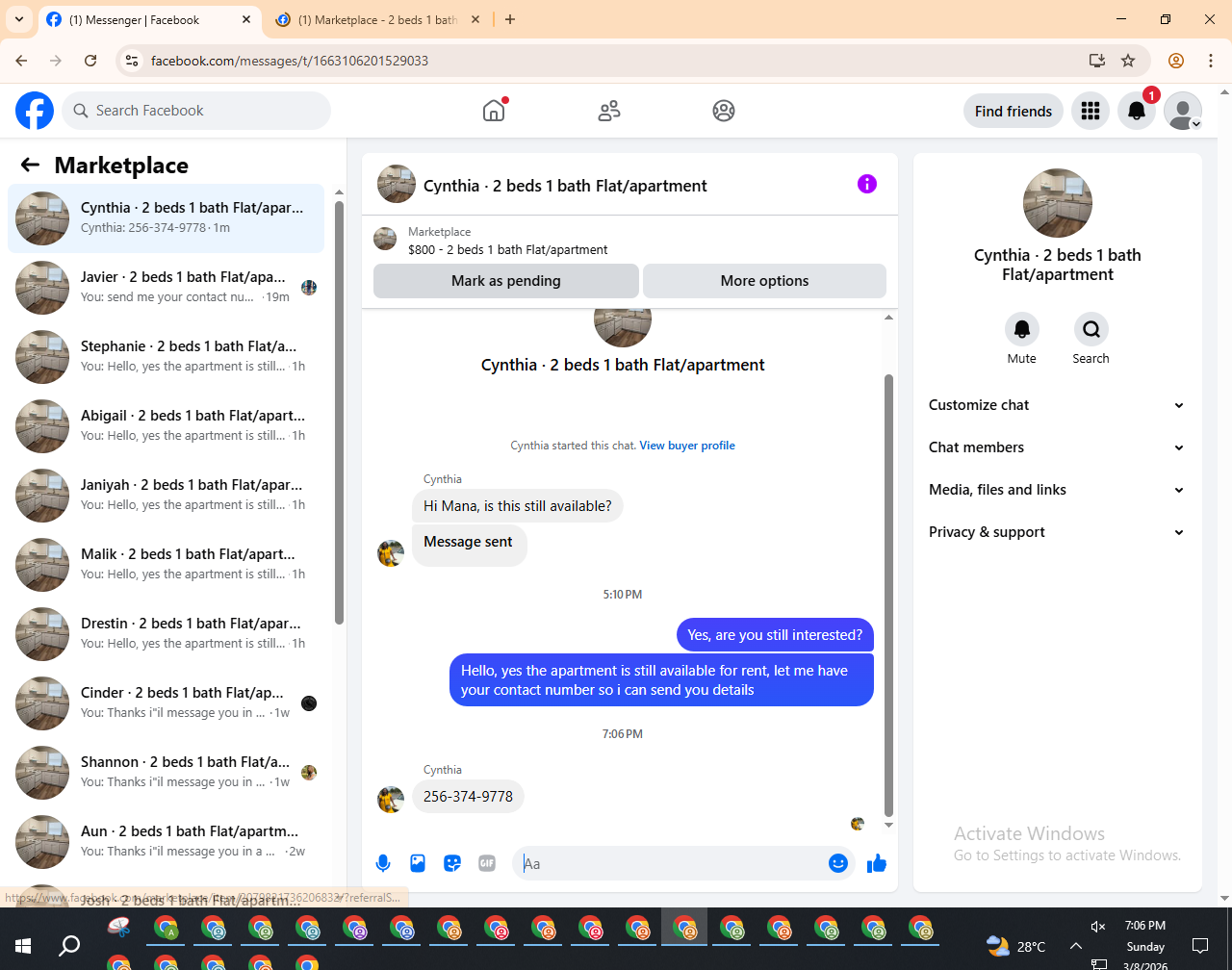Click More options button
This screenshot has height=970, width=1232.
764,281
